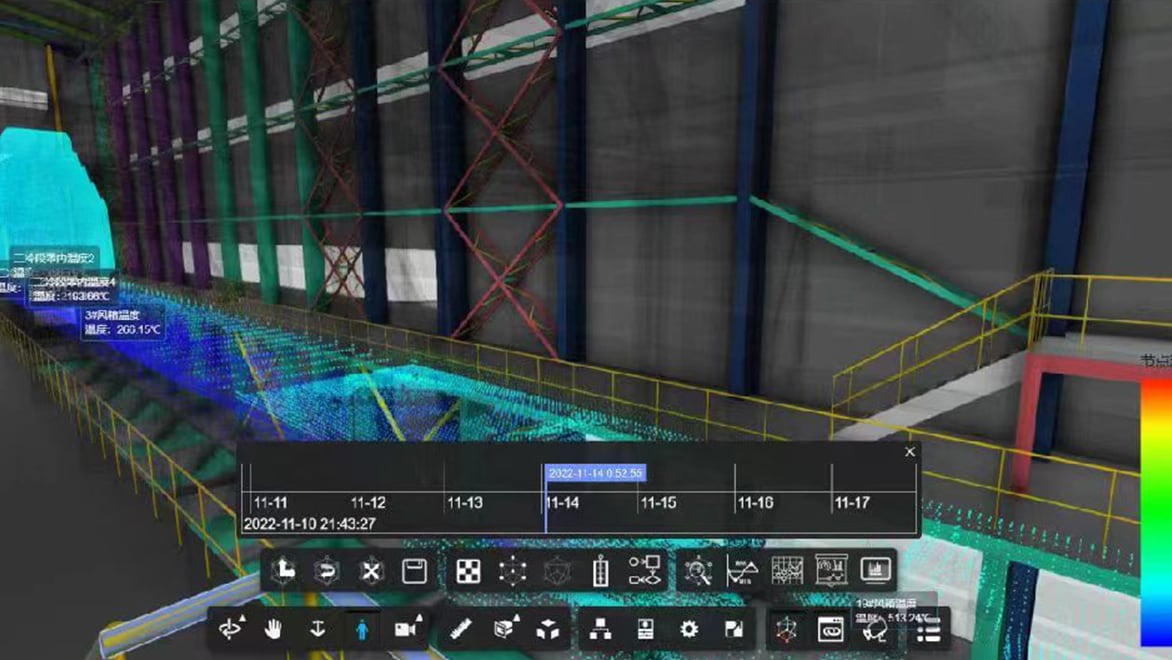
Task: Click the 11-16 date on the timeline
Action: pyautogui.click(x=755, y=503)
